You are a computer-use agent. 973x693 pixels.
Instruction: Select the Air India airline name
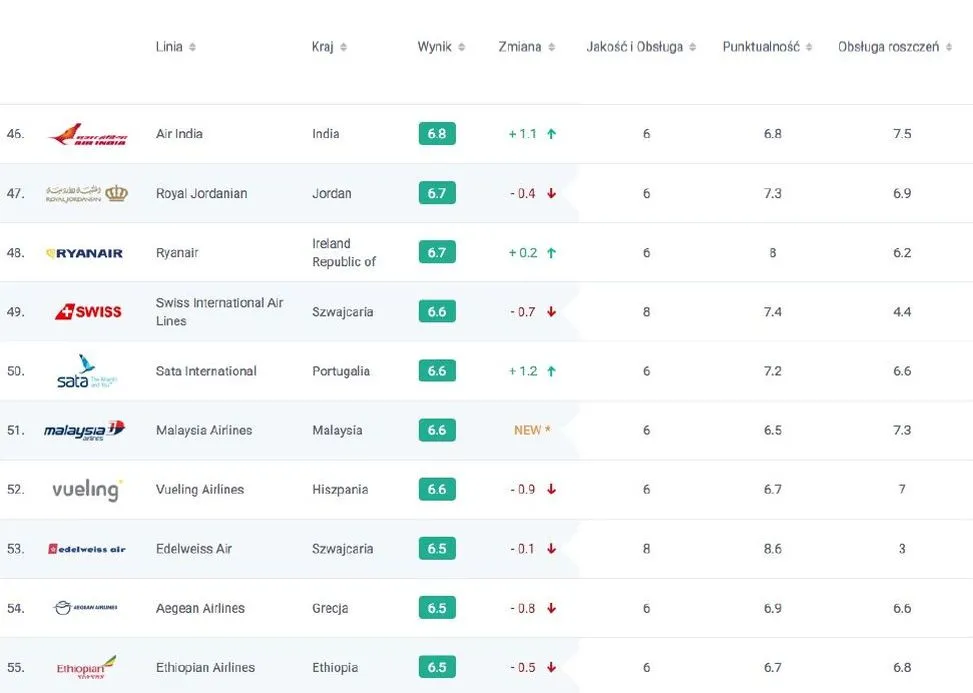point(179,134)
